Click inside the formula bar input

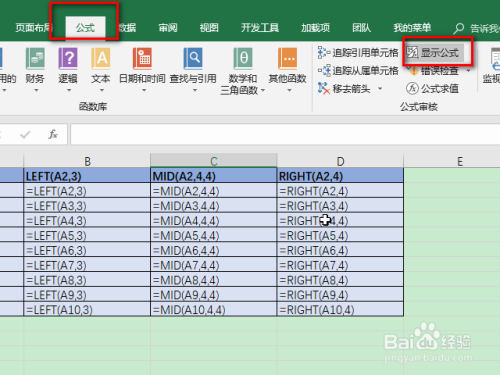pyautogui.click(x=285, y=134)
